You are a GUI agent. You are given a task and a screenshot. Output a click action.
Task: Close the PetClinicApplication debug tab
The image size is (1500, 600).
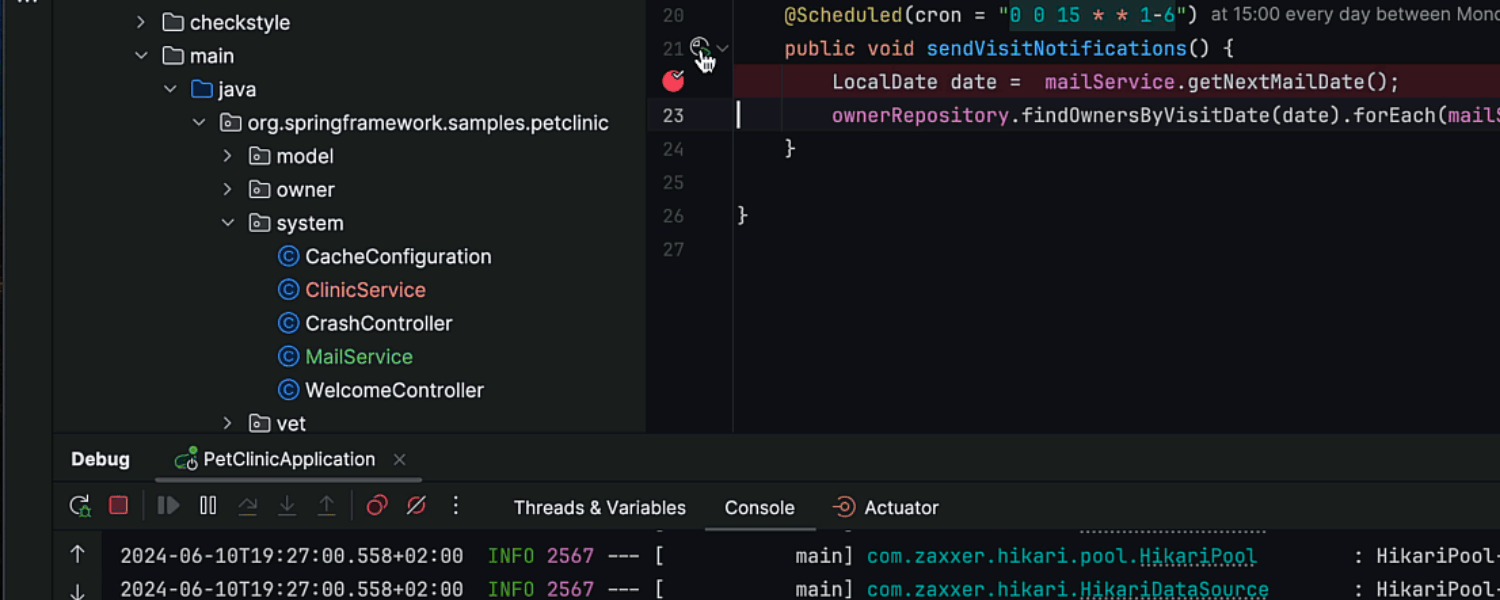point(399,460)
